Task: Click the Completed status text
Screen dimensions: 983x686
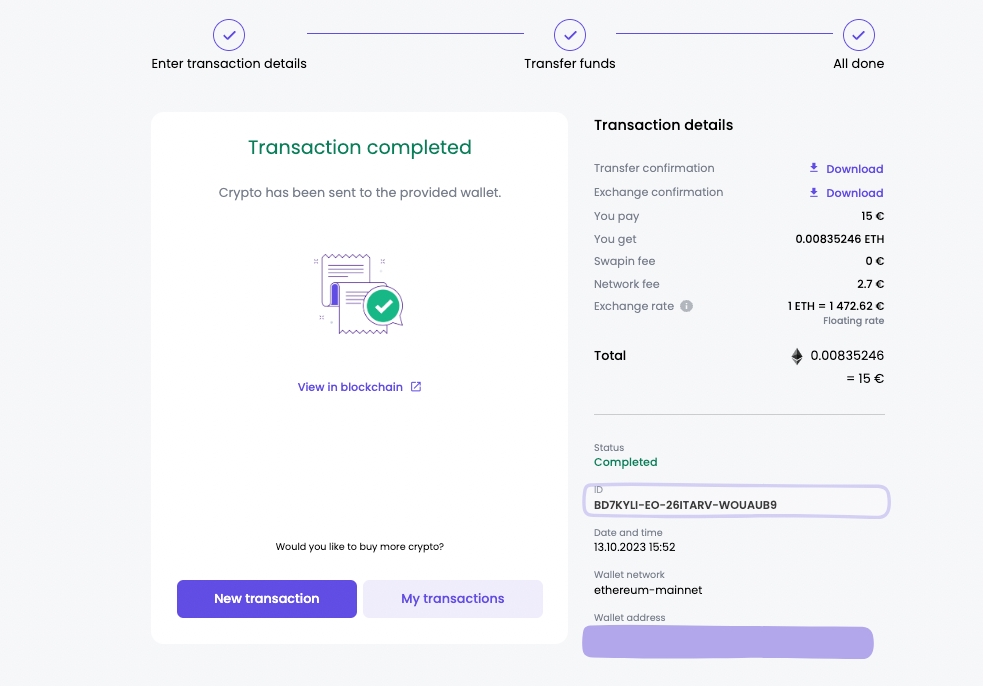Action: pyautogui.click(x=625, y=462)
